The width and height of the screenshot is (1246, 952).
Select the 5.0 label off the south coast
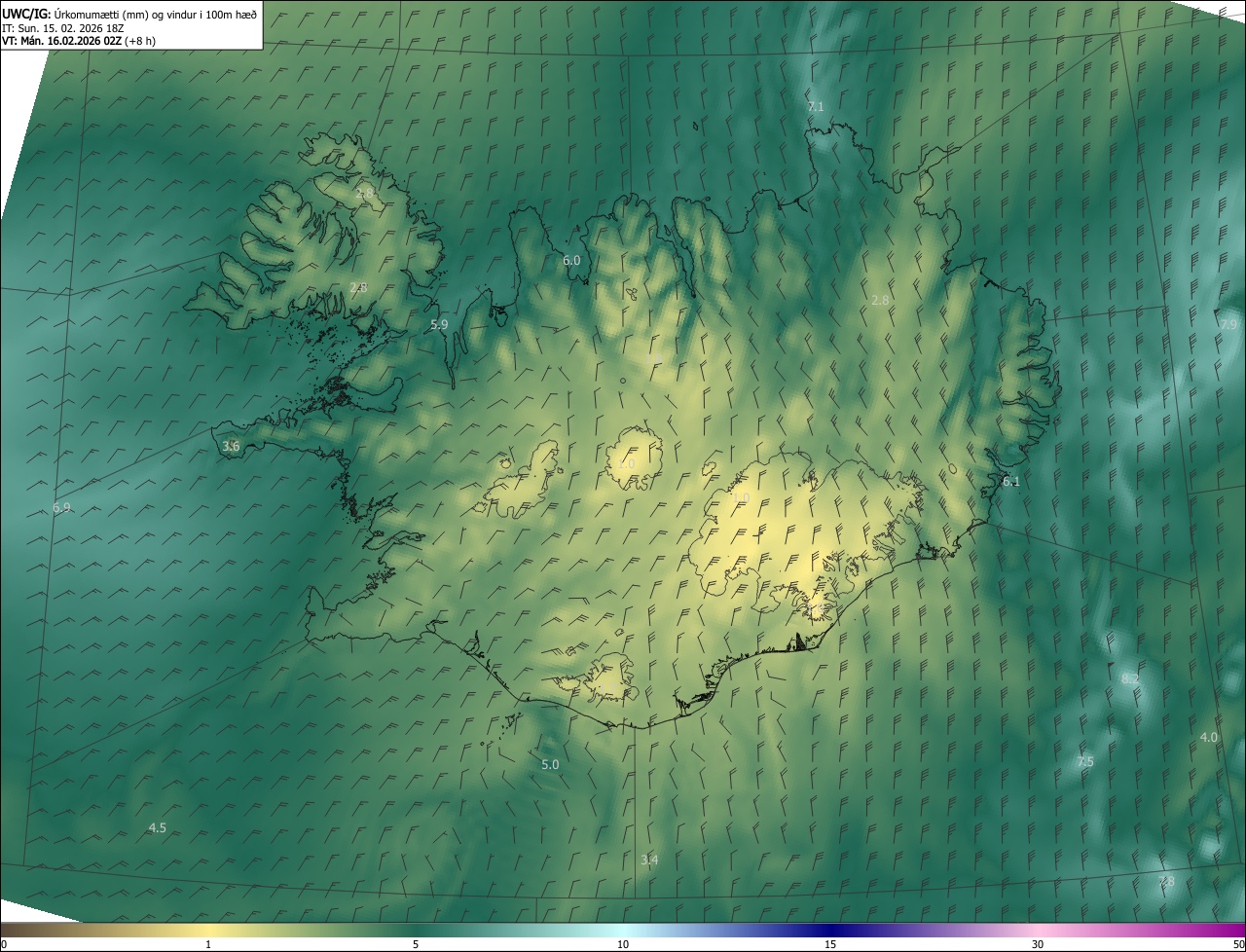[x=550, y=764]
